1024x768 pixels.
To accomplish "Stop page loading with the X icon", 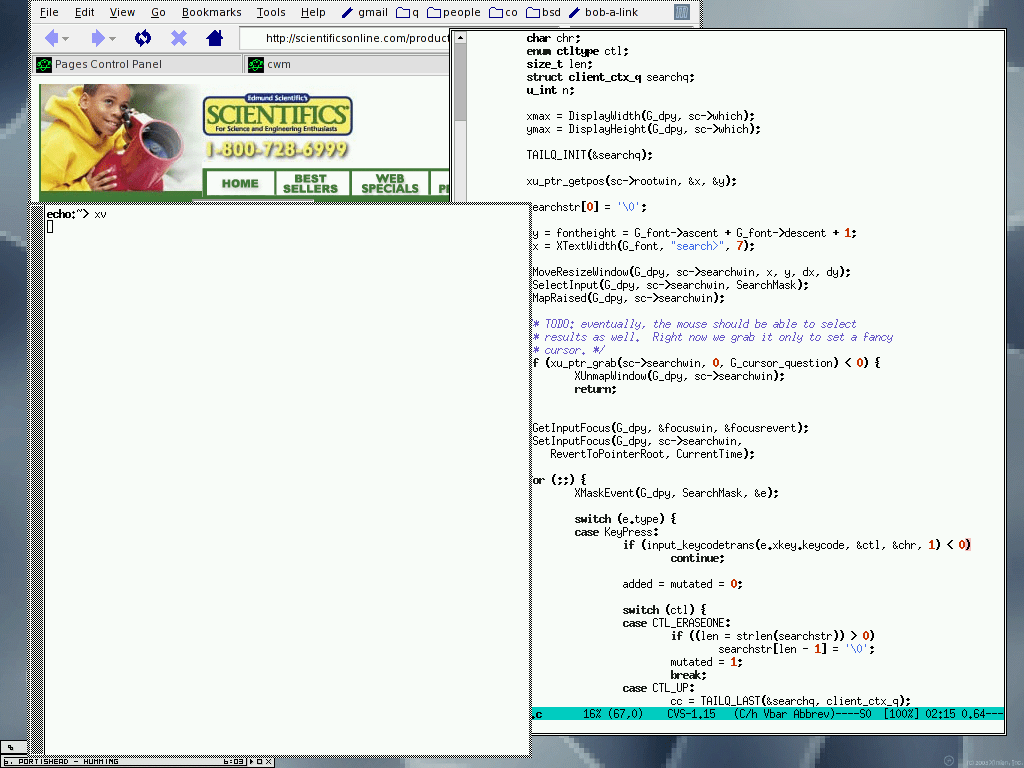I will click(179, 38).
